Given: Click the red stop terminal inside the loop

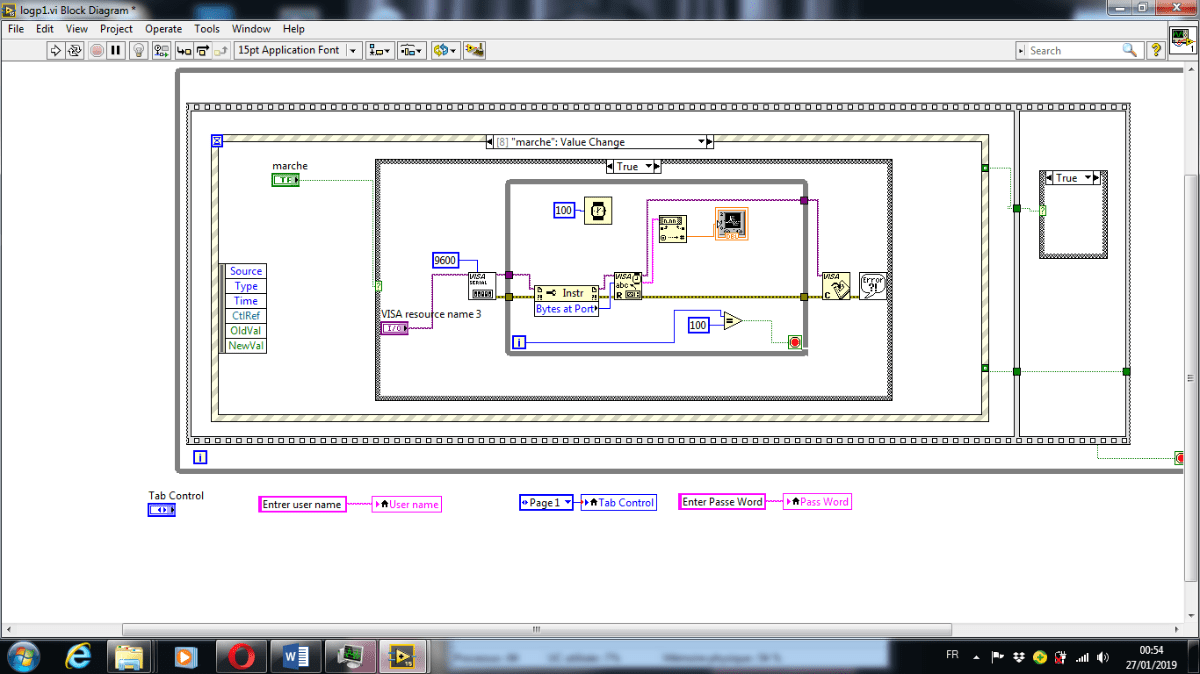Looking at the screenshot, I should (795, 341).
